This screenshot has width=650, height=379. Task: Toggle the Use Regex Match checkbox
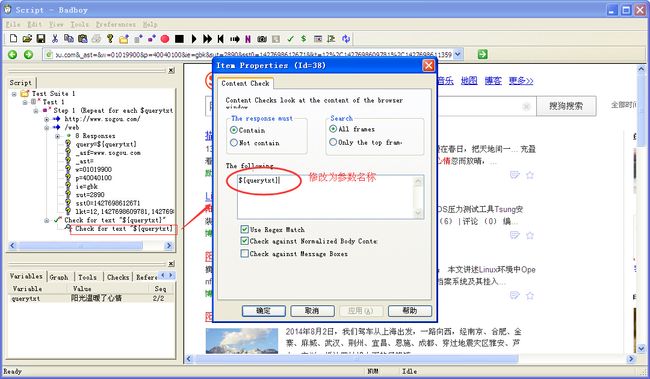(245, 229)
